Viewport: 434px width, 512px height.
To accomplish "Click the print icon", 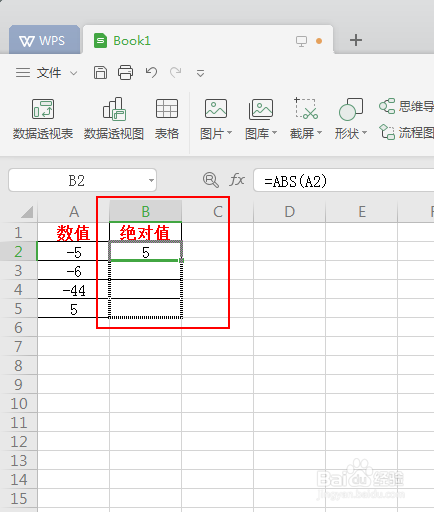I will [x=125, y=72].
